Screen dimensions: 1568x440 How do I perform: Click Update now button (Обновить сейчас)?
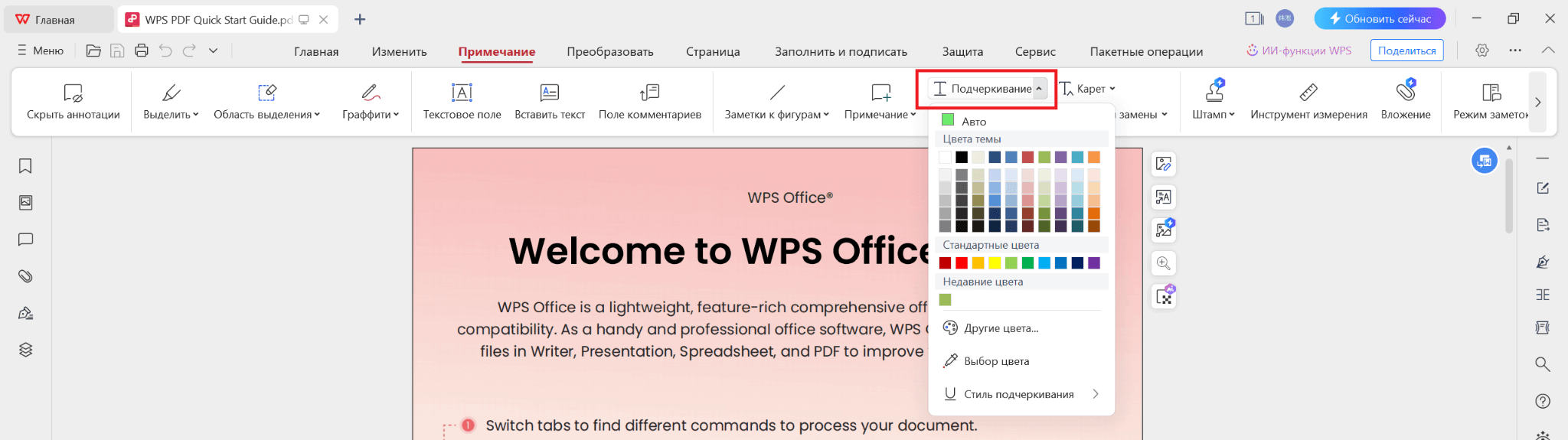[x=1380, y=18]
